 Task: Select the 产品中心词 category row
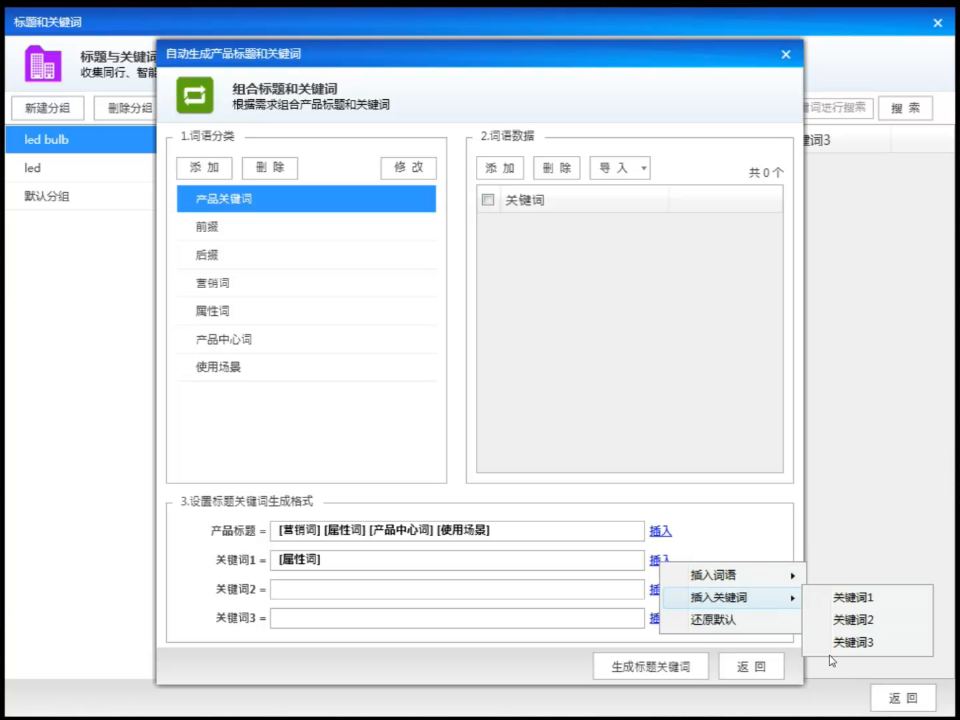pyautogui.click(x=306, y=339)
